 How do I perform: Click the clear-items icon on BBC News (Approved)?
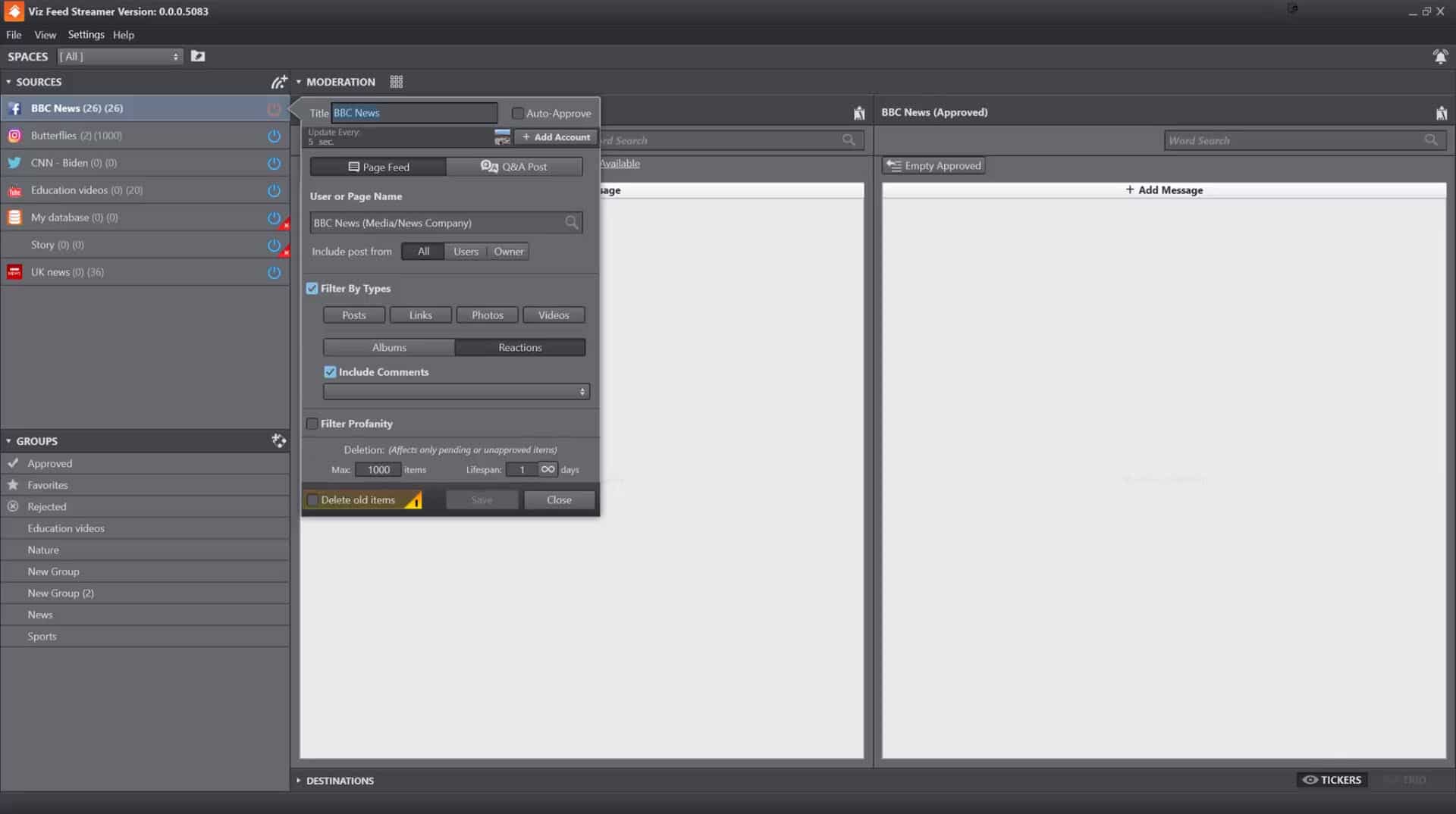1442,112
